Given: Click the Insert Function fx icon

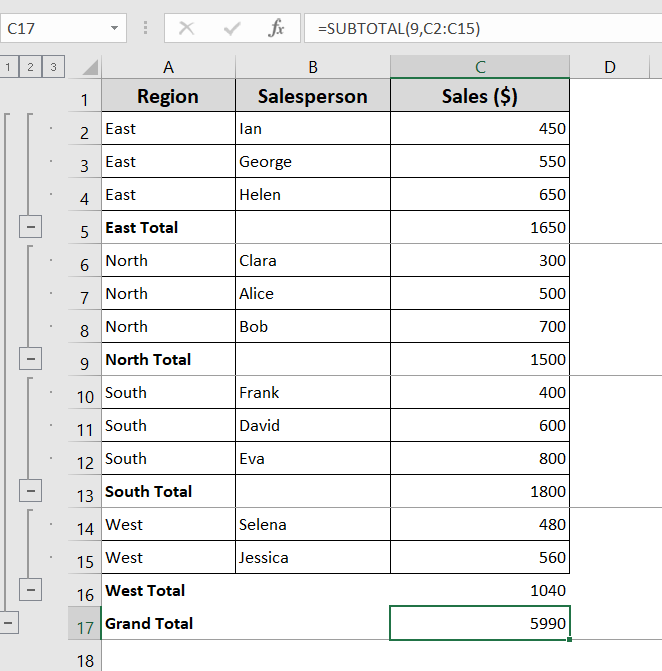Looking at the screenshot, I should pos(276,28).
